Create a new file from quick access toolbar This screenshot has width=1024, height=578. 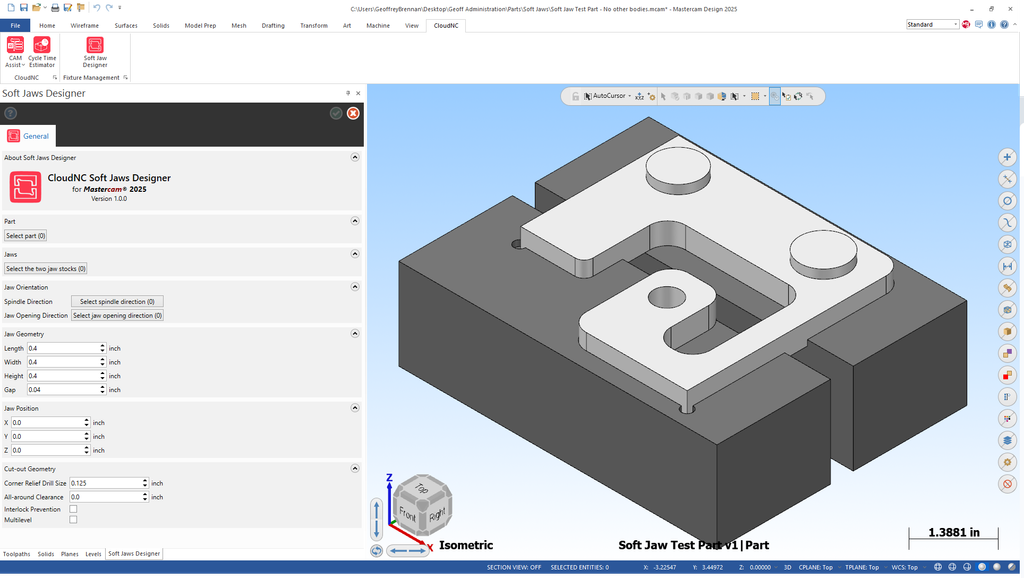[11, 8]
